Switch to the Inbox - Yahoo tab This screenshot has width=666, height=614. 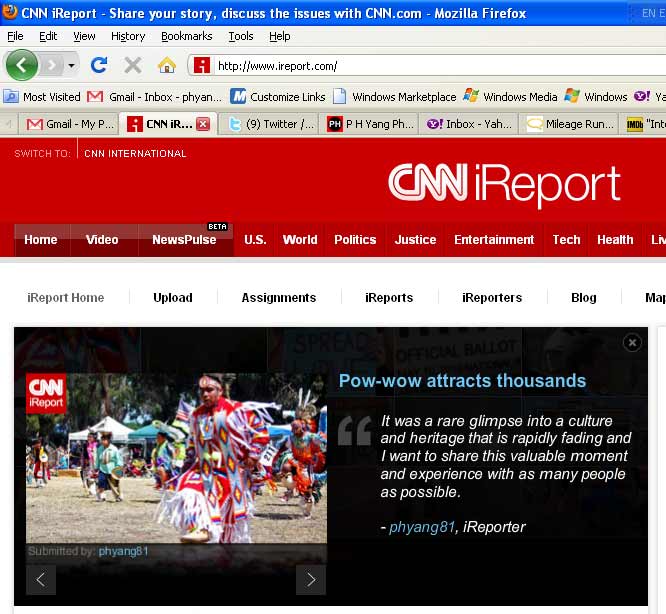tap(469, 124)
